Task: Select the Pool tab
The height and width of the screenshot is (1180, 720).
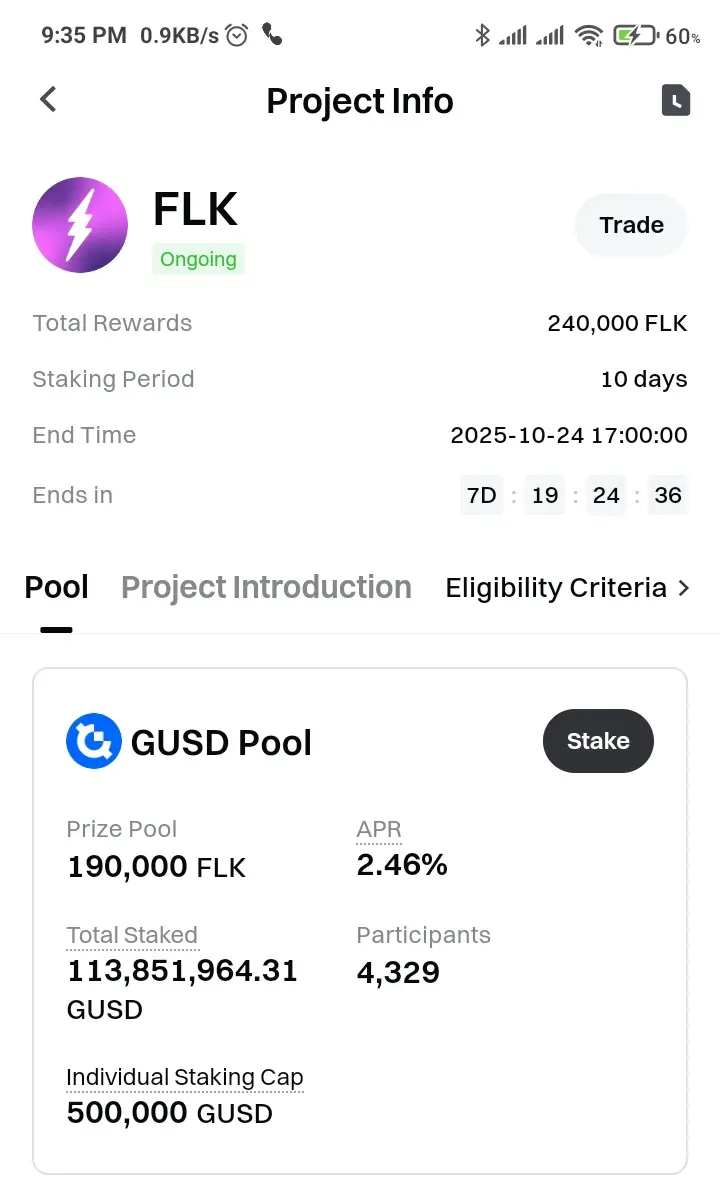Action: [x=56, y=588]
